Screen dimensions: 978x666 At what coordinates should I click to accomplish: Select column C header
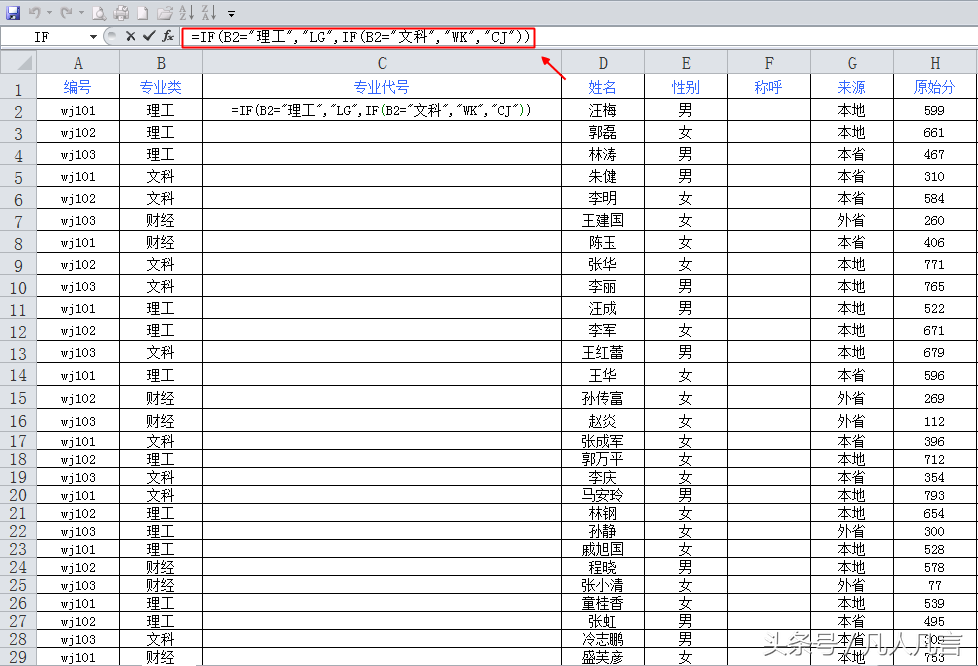pyautogui.click(x=382, y=62)
